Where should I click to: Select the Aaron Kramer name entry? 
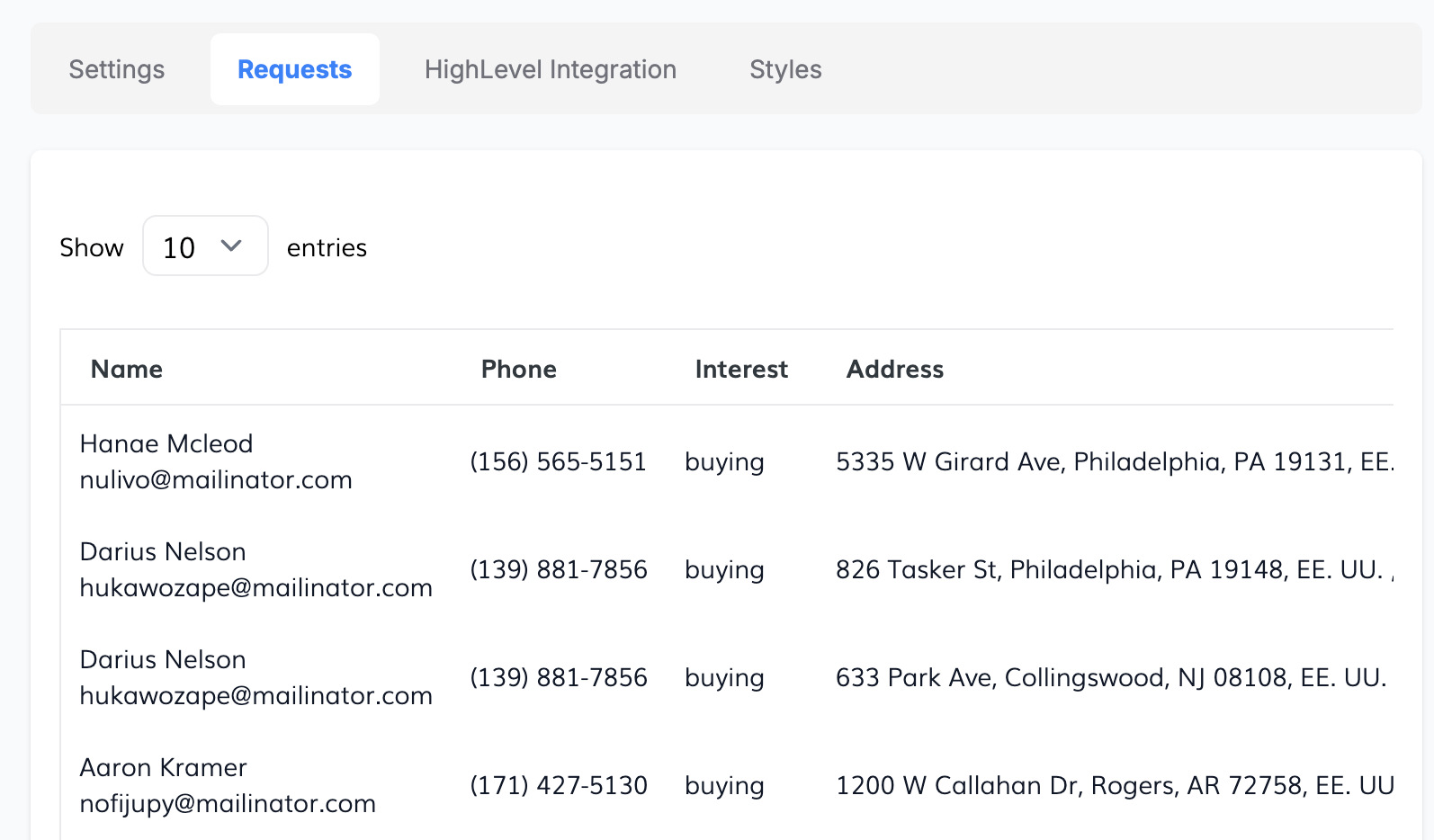pyautogui.click(x=163, y=767)
